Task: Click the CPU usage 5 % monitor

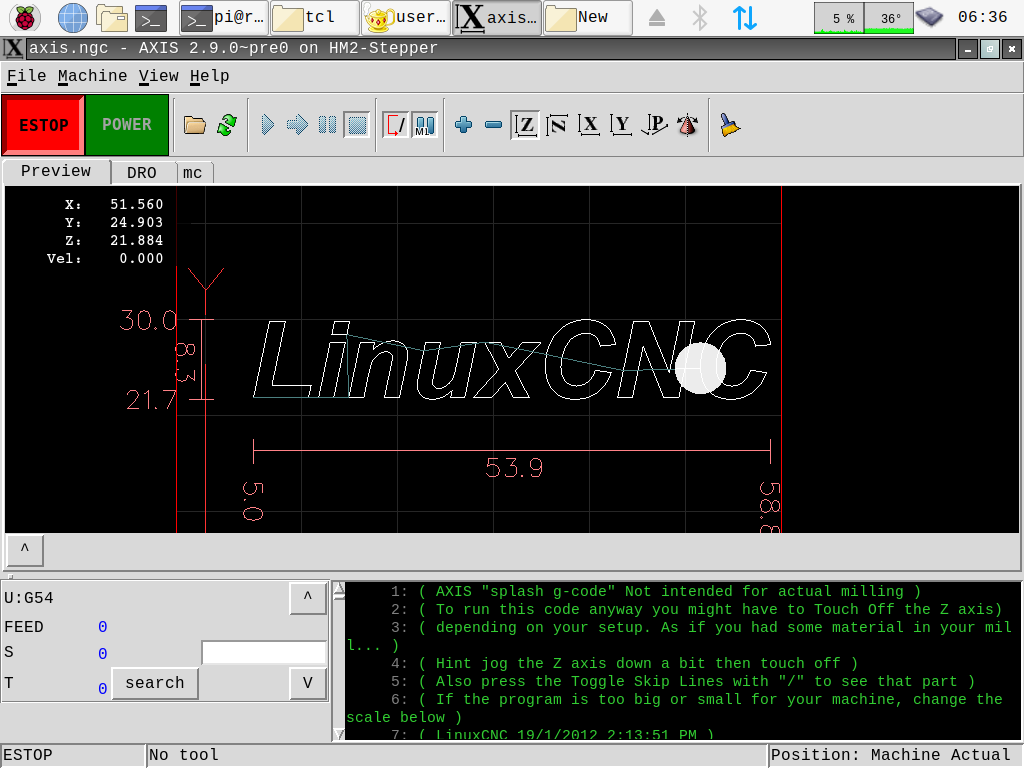Action: pyautogui.click(x=839, y=18)
